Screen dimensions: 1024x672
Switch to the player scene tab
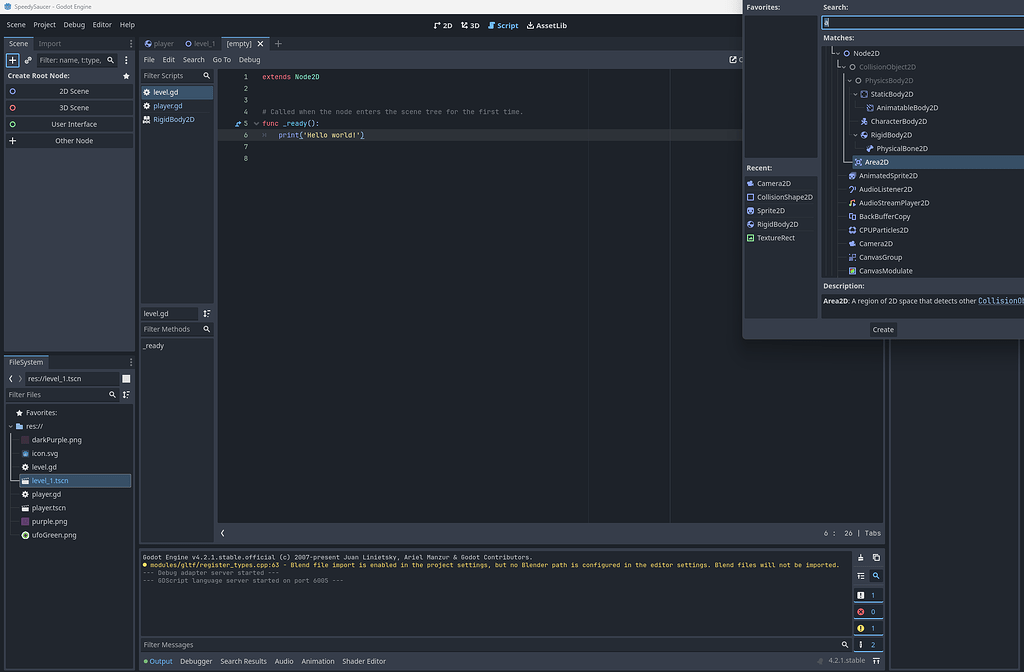coord(160,43)
